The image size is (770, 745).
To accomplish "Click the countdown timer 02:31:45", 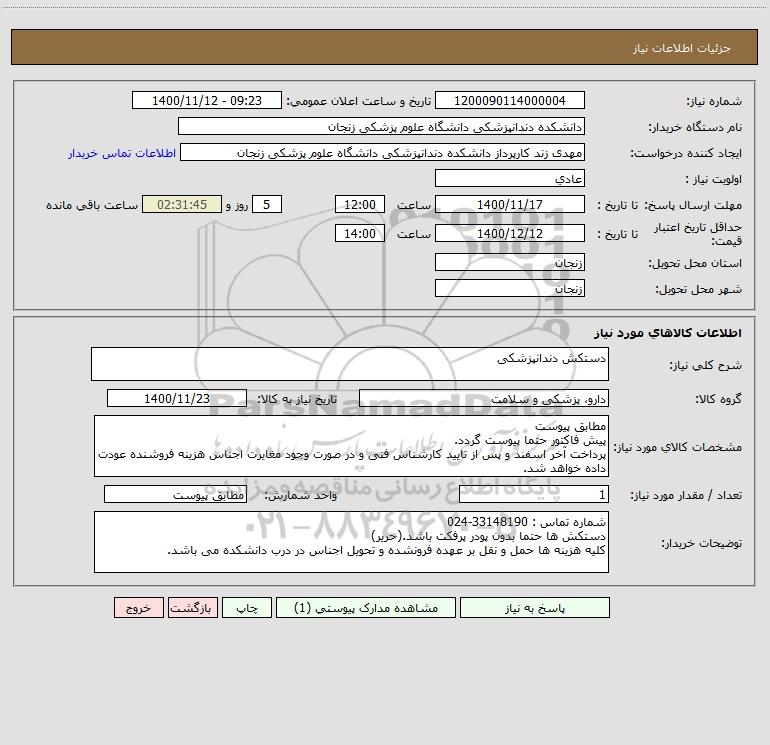I will (182, 204).
